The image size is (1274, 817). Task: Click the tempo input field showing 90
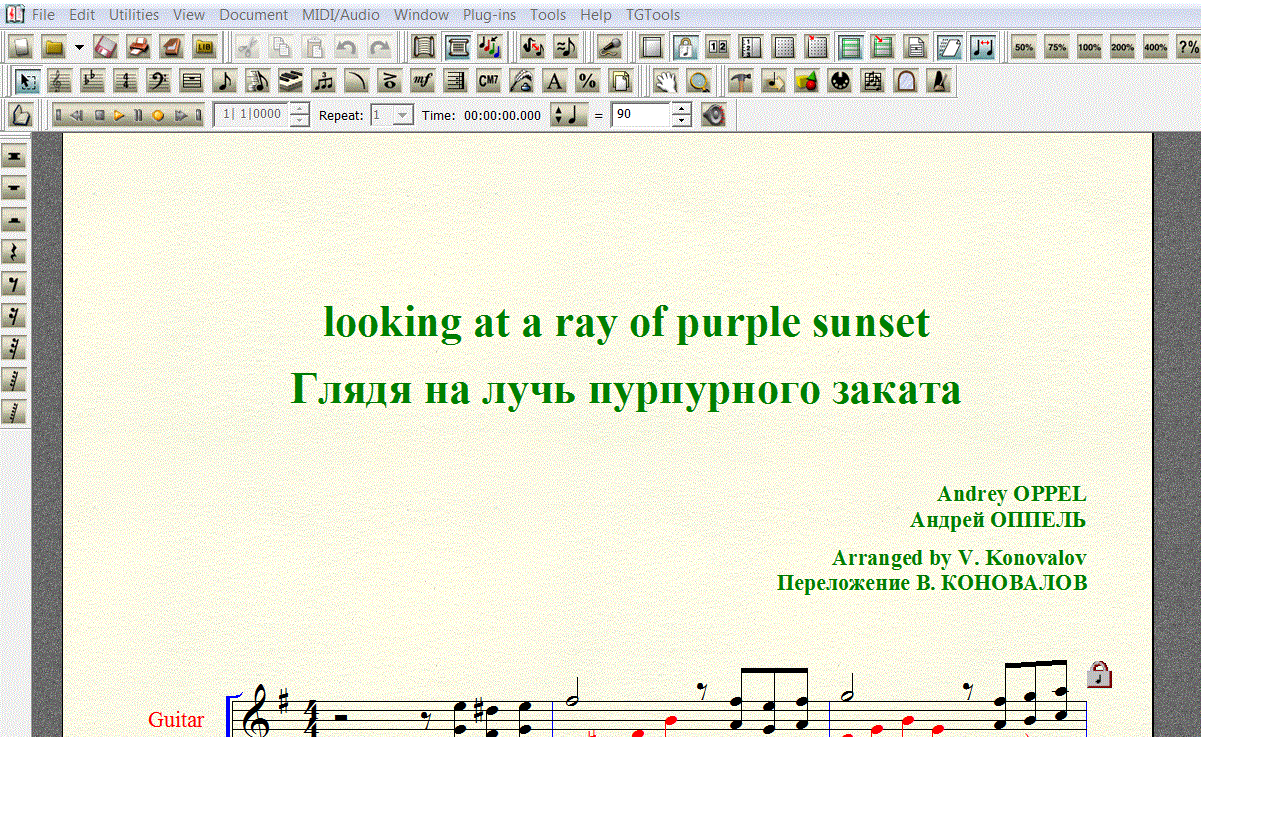pos(641,115)
